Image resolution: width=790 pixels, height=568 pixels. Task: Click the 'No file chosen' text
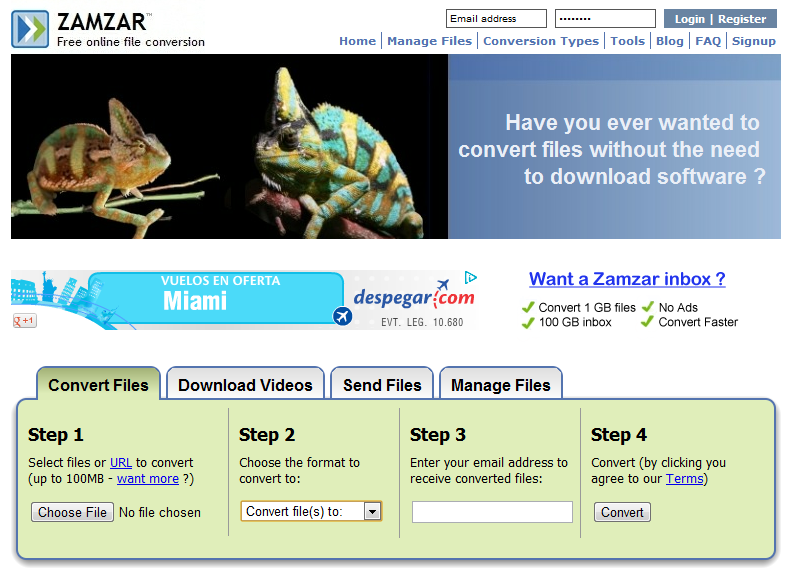point(160,513)
